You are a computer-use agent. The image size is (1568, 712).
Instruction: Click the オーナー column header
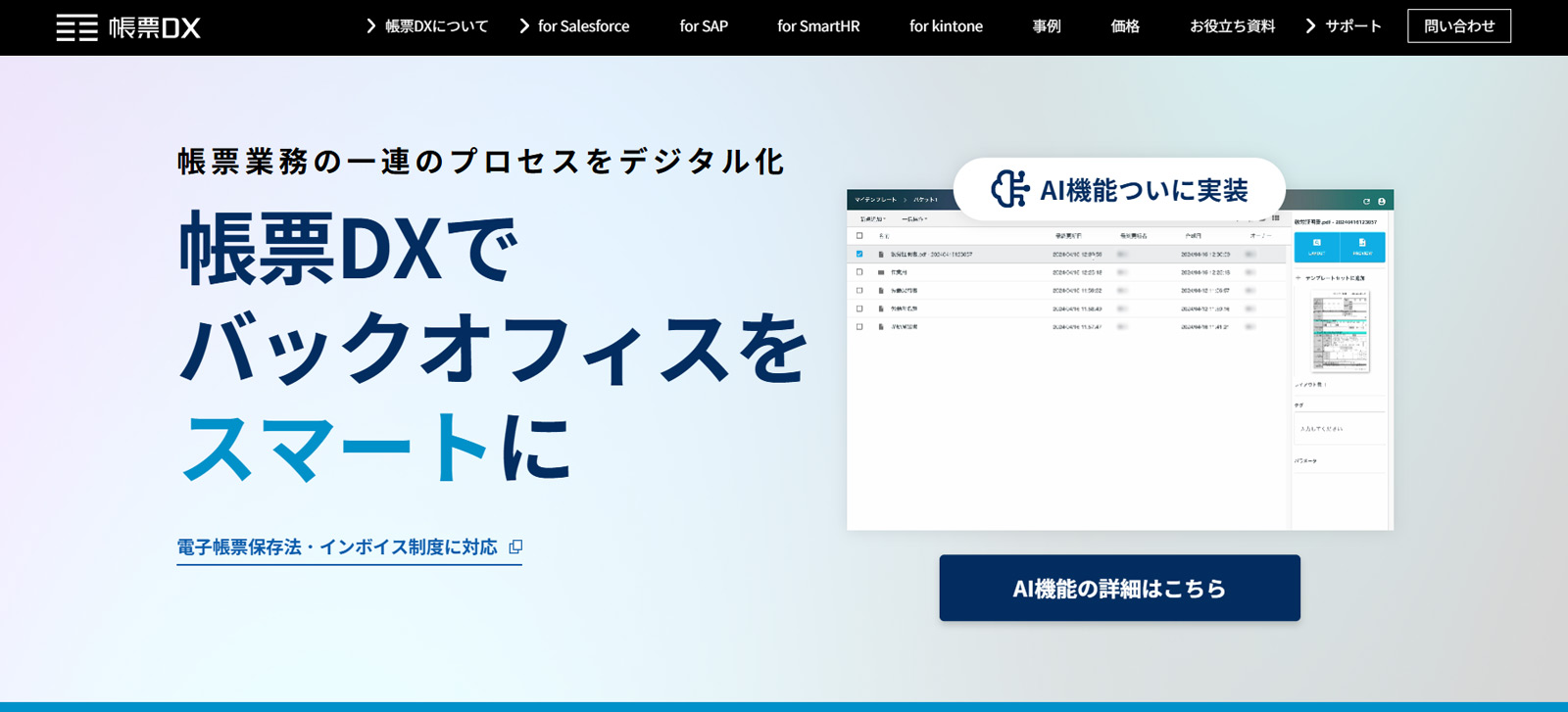coord(1260,236)
